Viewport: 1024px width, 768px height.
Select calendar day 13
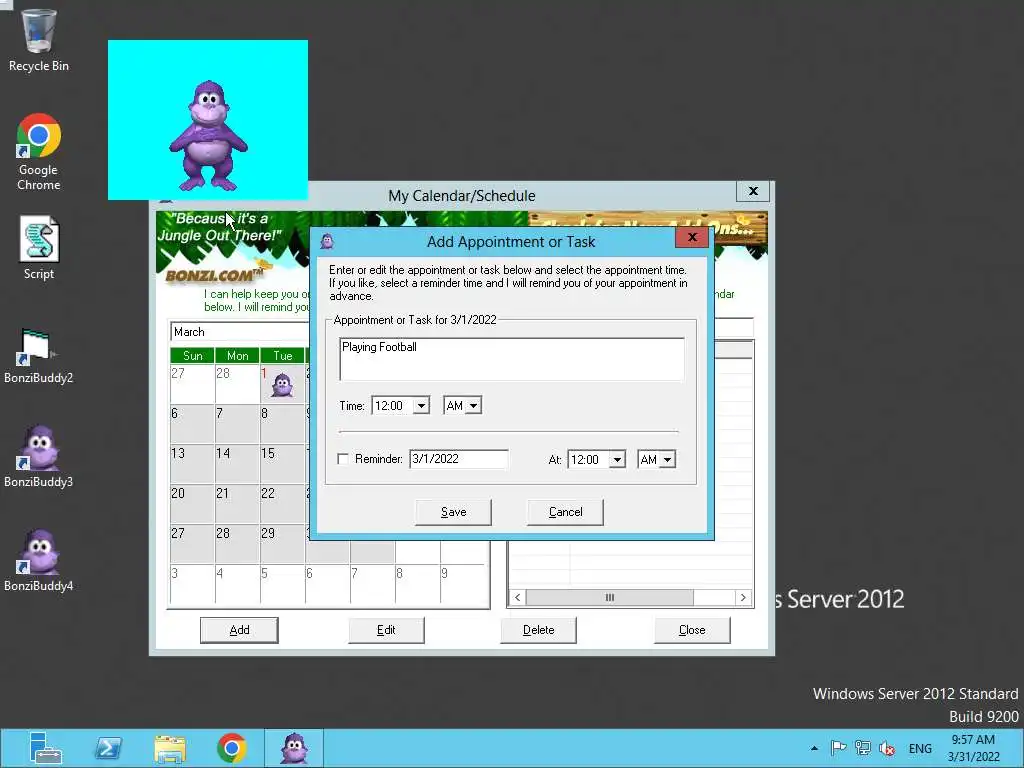point(192,463)
